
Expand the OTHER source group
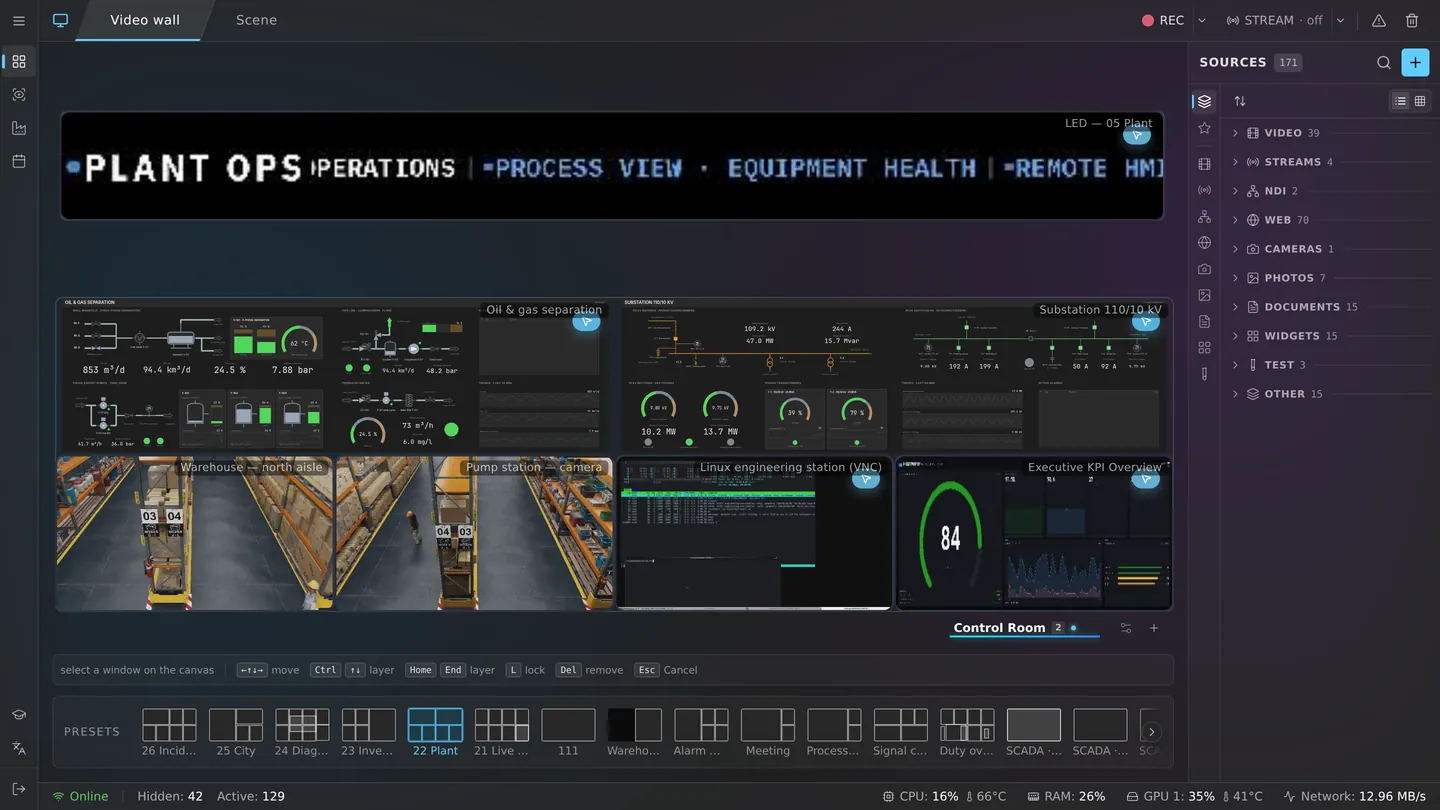(1330, 394)
